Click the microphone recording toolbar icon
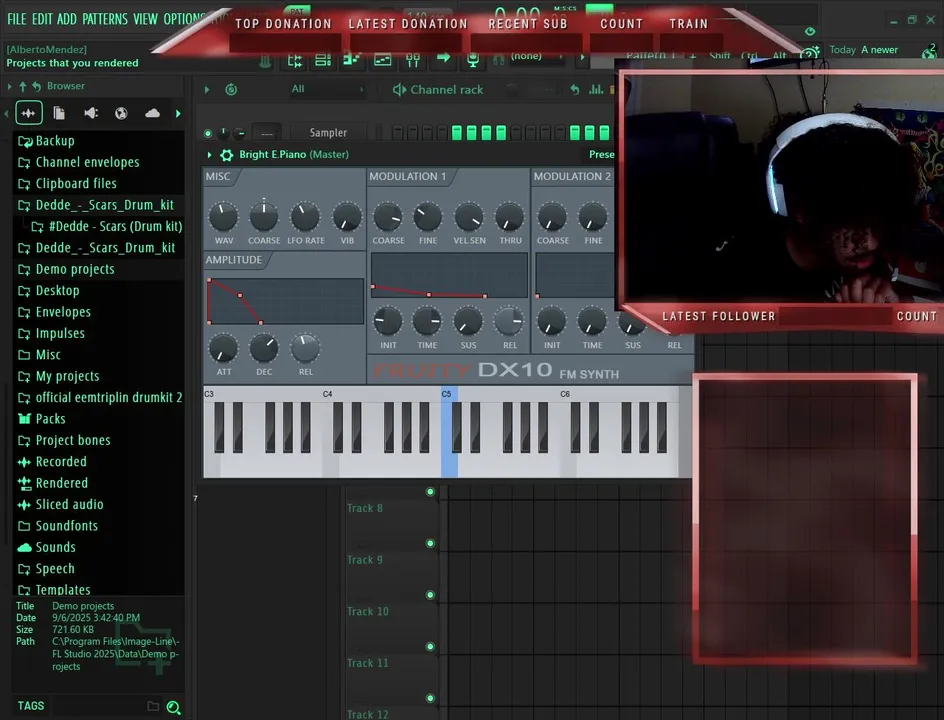Viewport: 944px width, 720px height. pyautogui.click(x=473, y=60)
